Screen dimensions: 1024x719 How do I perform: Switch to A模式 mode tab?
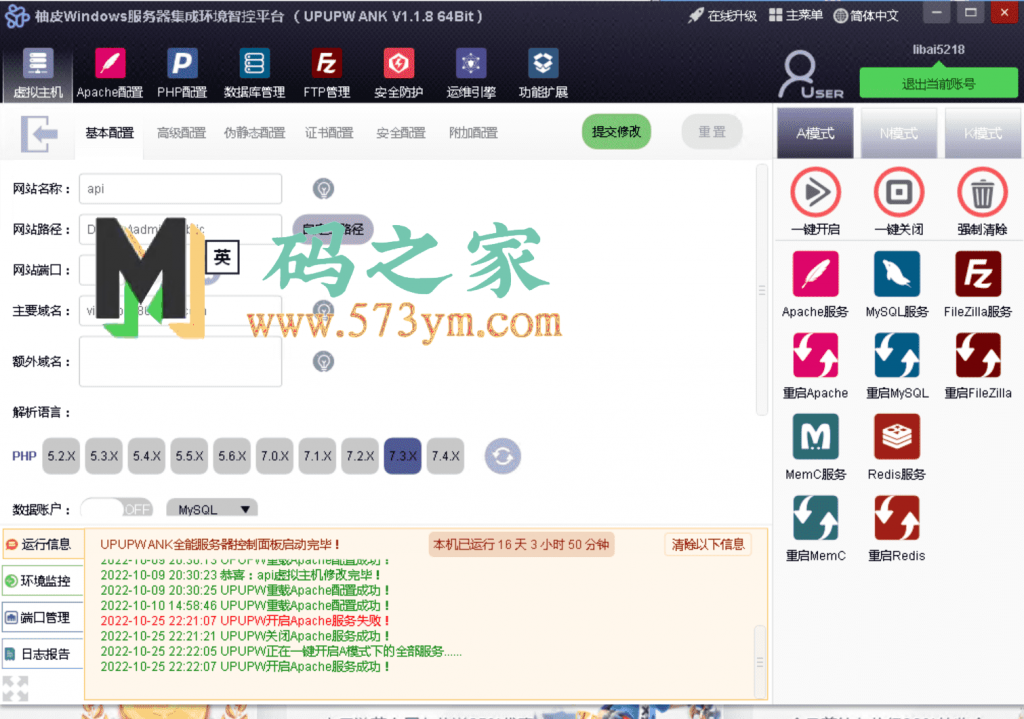815,133
